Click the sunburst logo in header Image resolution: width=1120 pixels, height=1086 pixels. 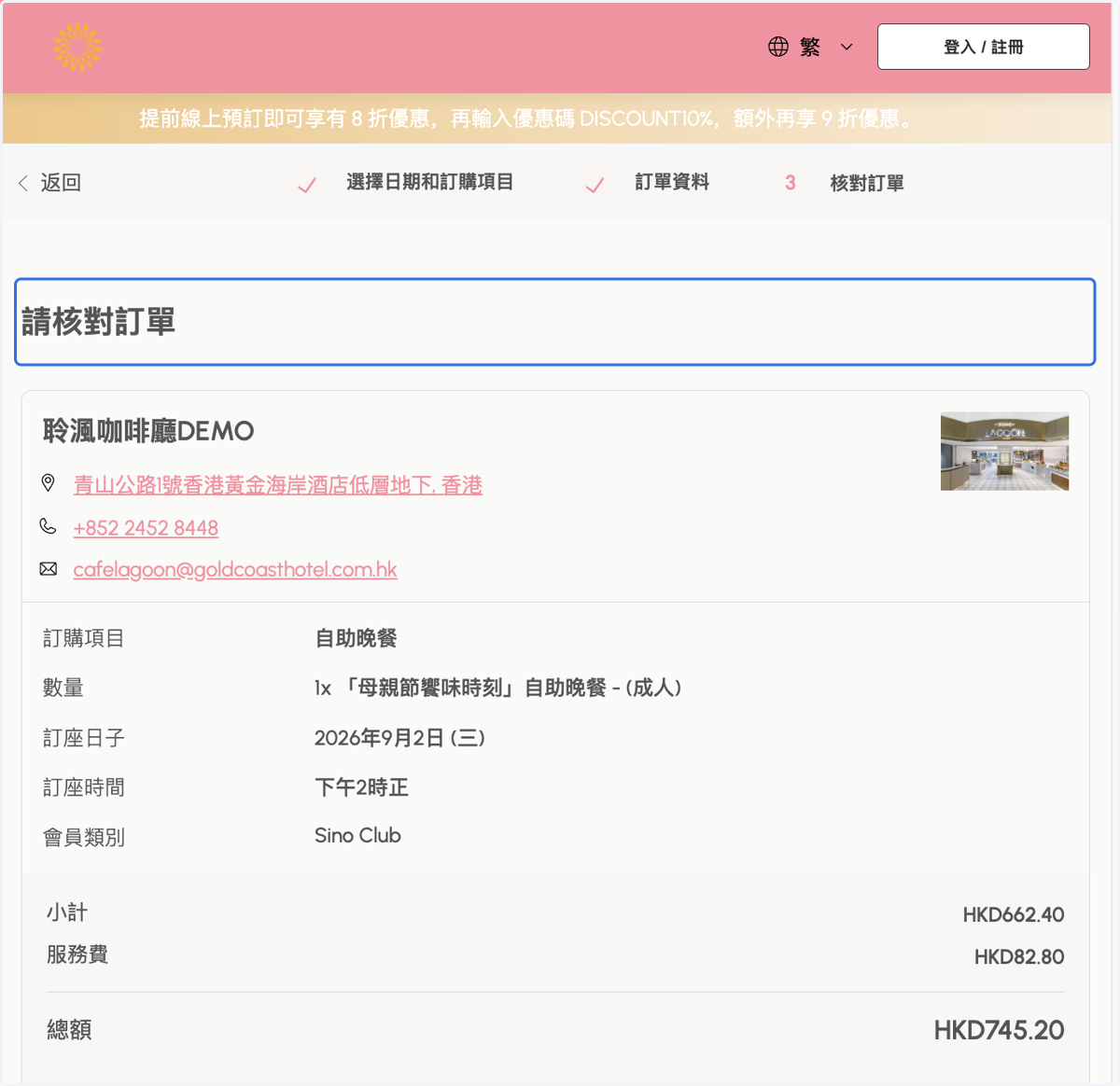pos(77,47)
